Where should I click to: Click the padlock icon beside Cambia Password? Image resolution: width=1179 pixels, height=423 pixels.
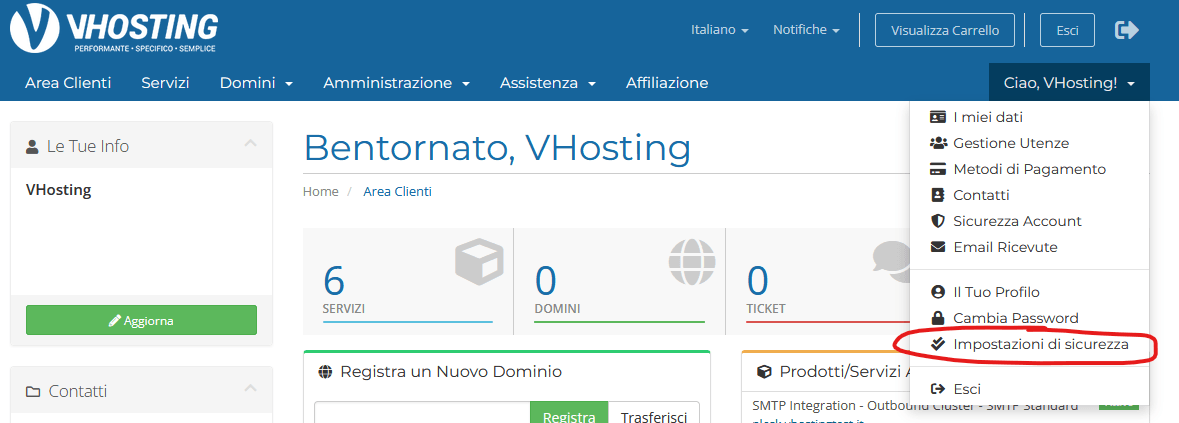pyautogui.click(x=937, y=318)
